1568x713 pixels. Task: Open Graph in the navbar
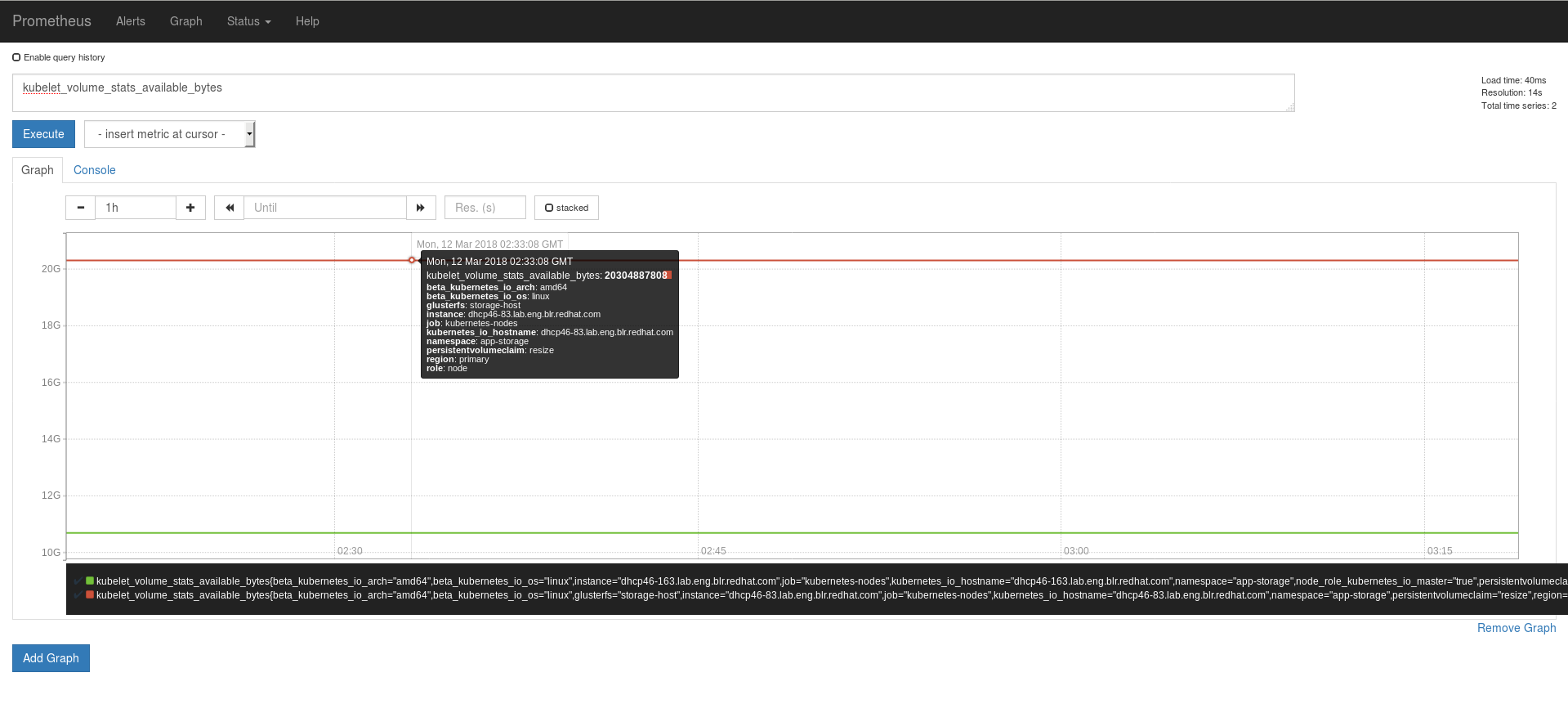point(186,21)
